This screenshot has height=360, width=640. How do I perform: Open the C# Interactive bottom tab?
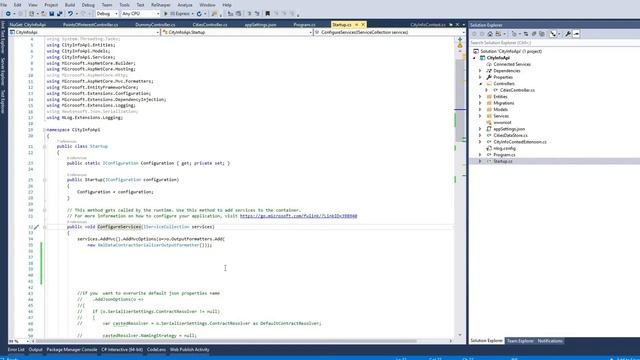click(122, 350)
